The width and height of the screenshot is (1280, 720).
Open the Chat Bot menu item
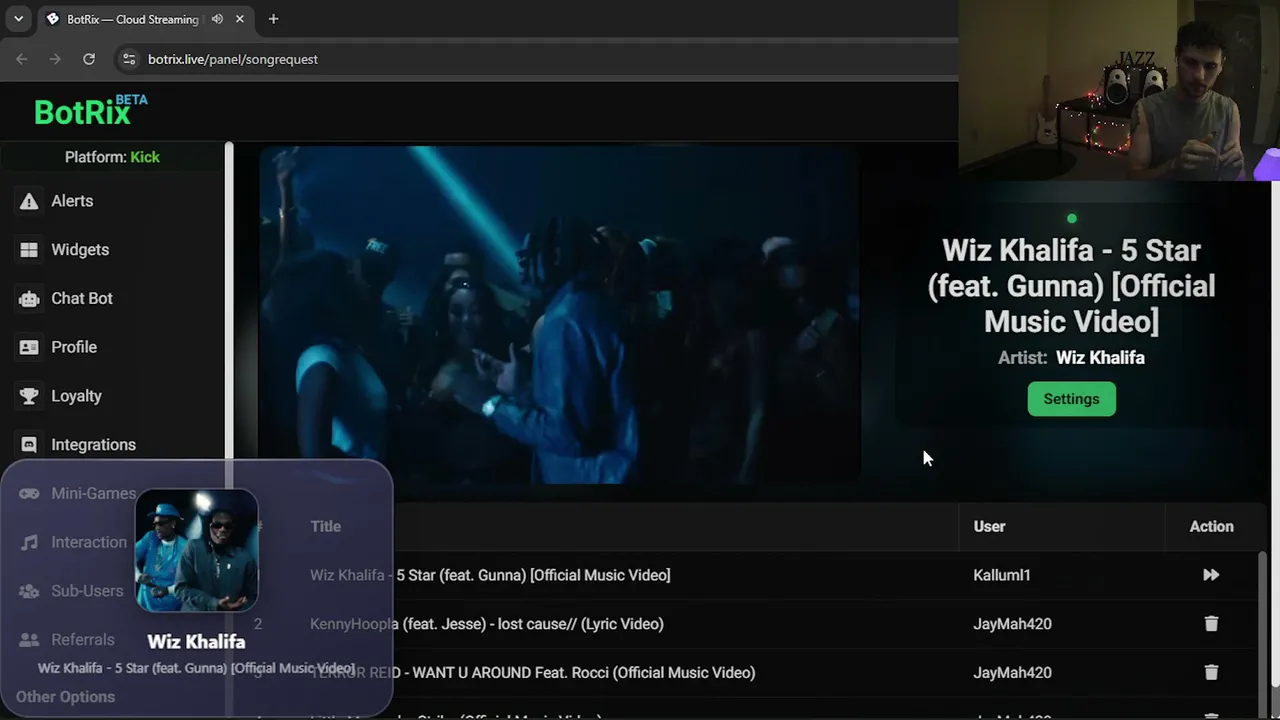(x=82, y=298)
